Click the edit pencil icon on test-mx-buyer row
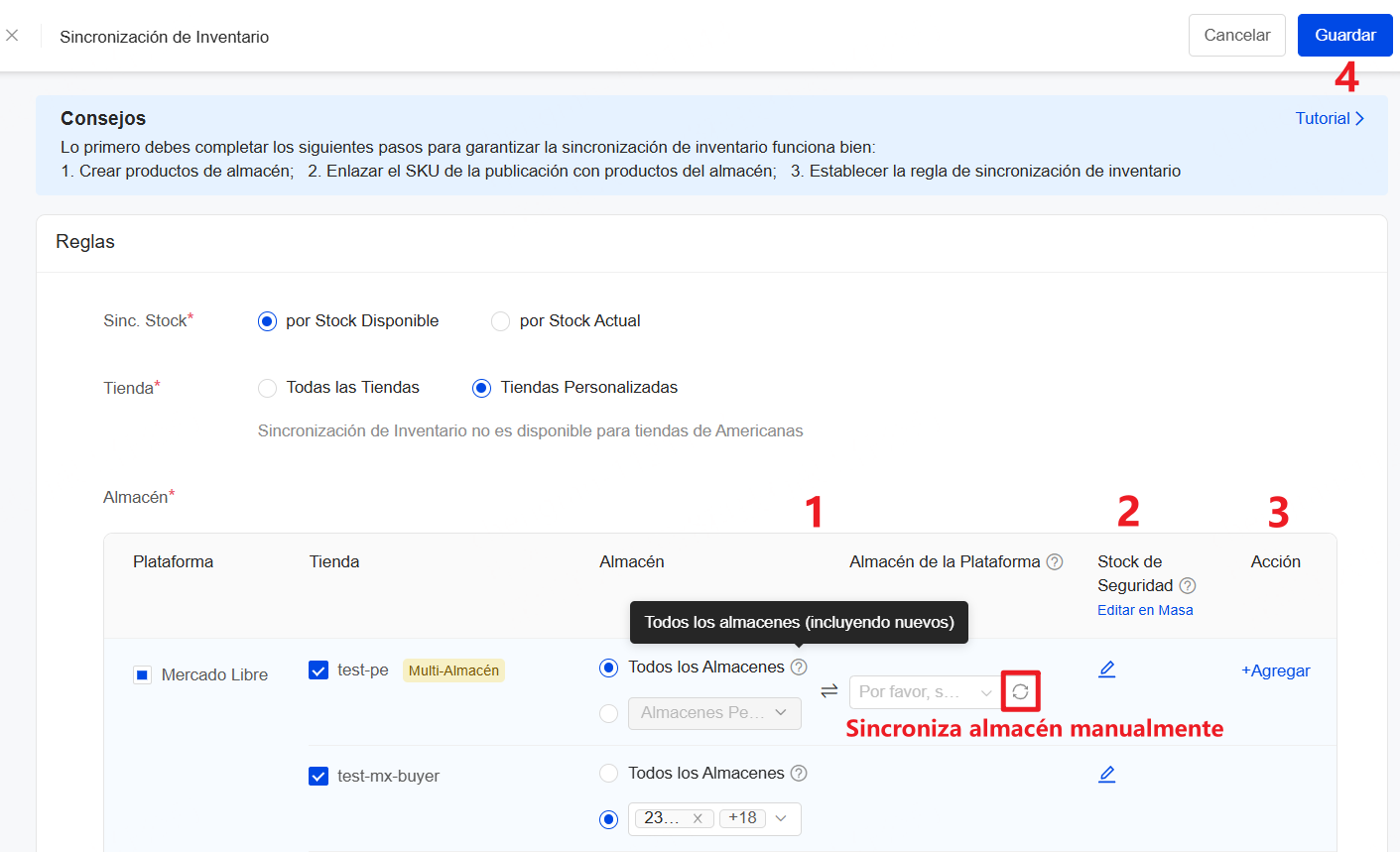 1106,774
